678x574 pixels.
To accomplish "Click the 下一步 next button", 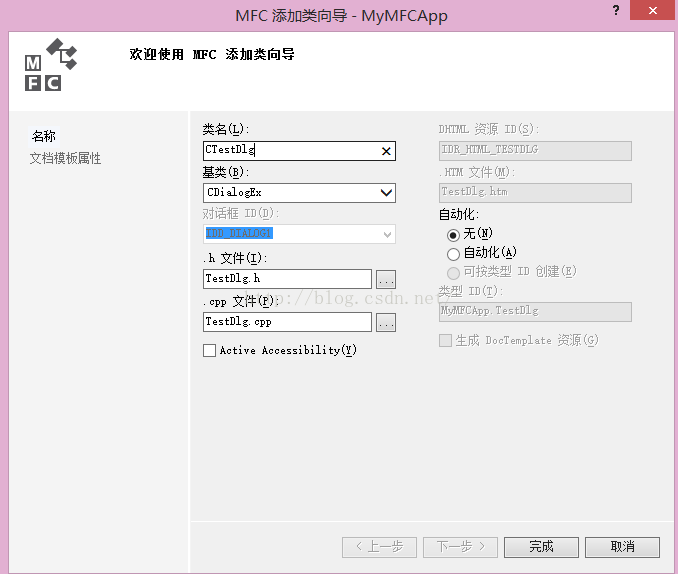I will pyautogui.click(x=461, y=547).
